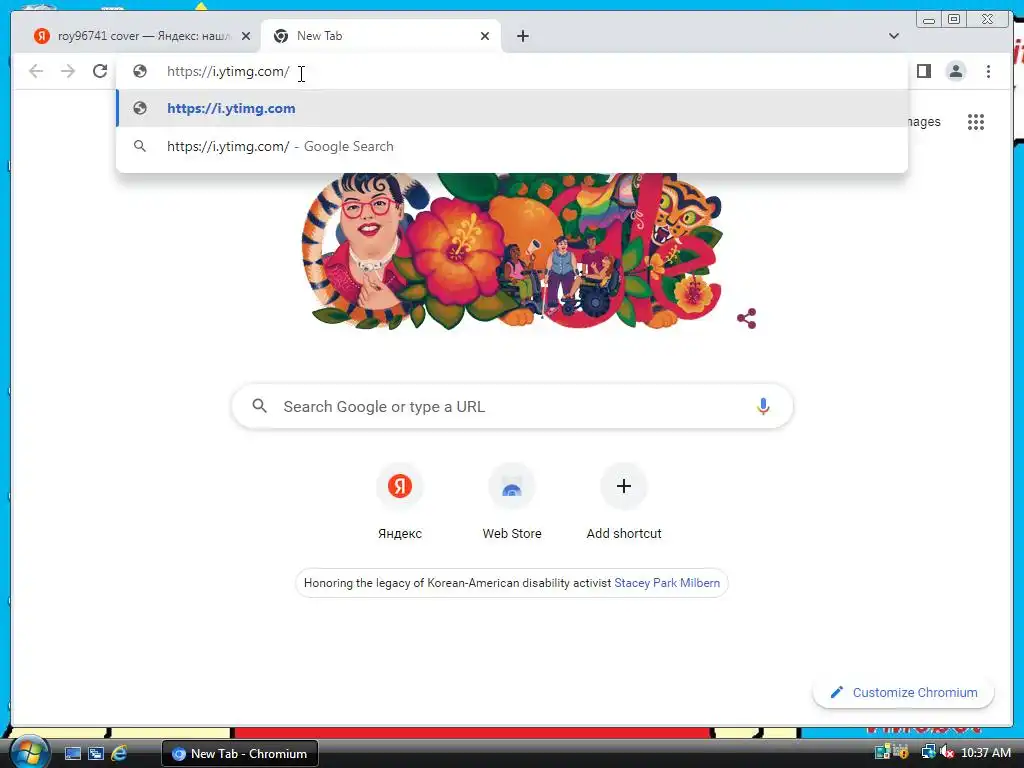Click Show Desktop quick launch icon
This screenshot has height=768, width=1024.
click(72, 753)
